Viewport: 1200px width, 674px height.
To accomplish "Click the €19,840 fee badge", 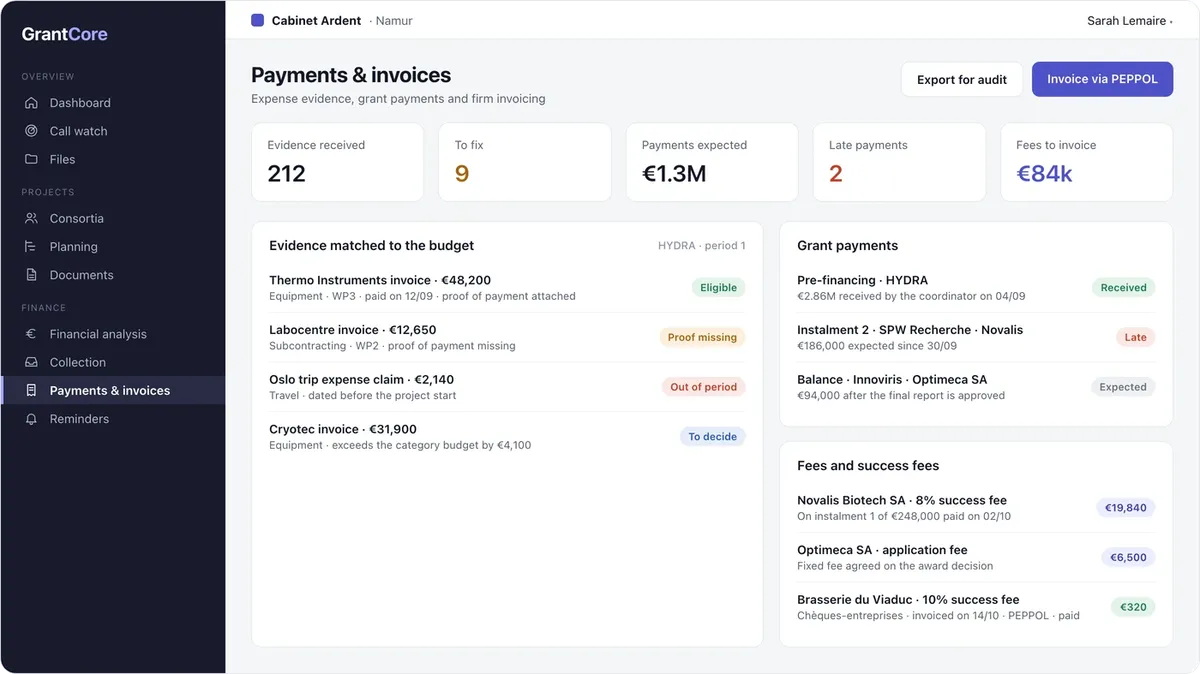I will (1125, 508).
